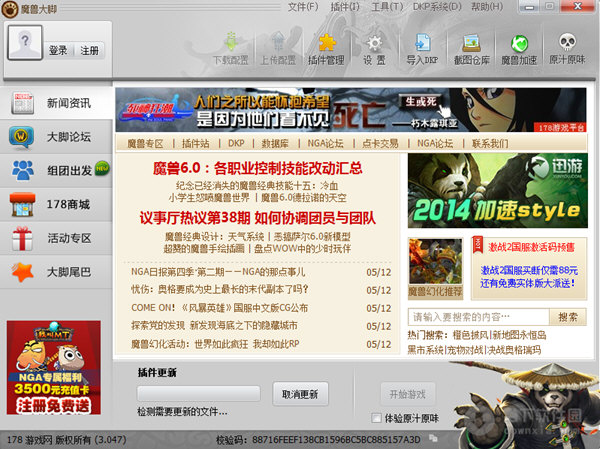
Task: Open news COME ON 风暴英雄 CG公布
Action: pyautogui.click(x=219, y=308)
